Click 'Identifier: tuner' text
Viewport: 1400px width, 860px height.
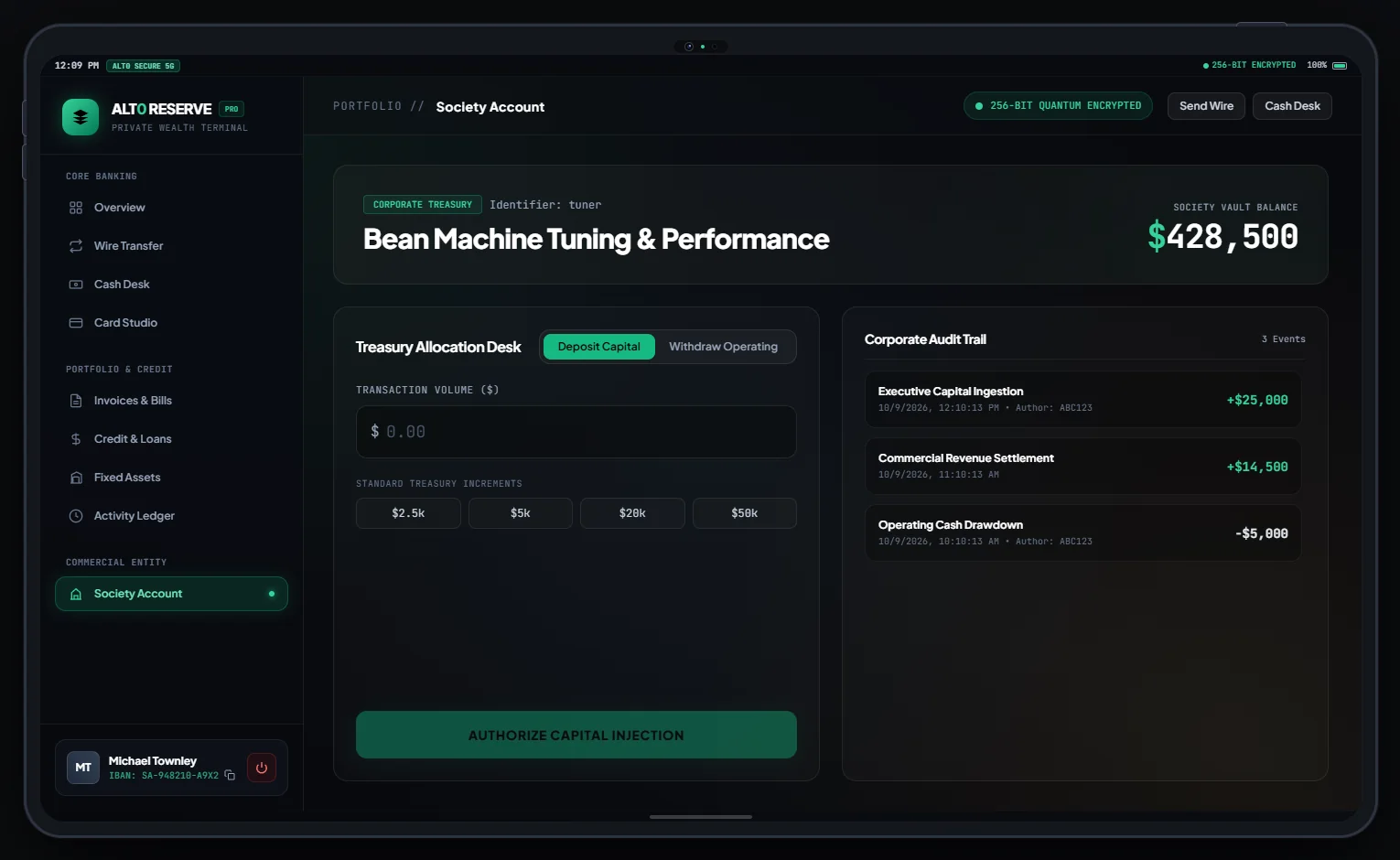tap(545, 205)
